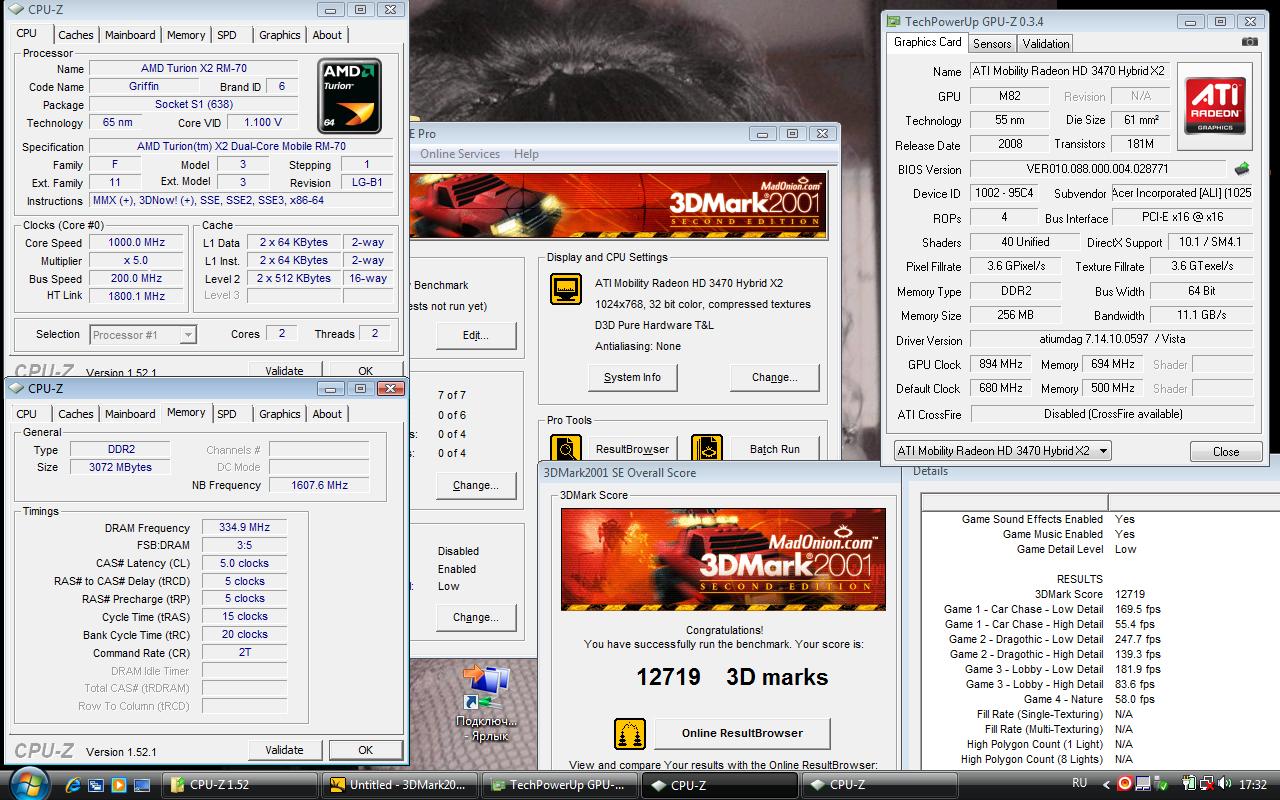Image resolution: width=1280 pixels, height=800 pixels.
Task: Click the TechPowerUp GPU taskbar button
Action: 558,785
